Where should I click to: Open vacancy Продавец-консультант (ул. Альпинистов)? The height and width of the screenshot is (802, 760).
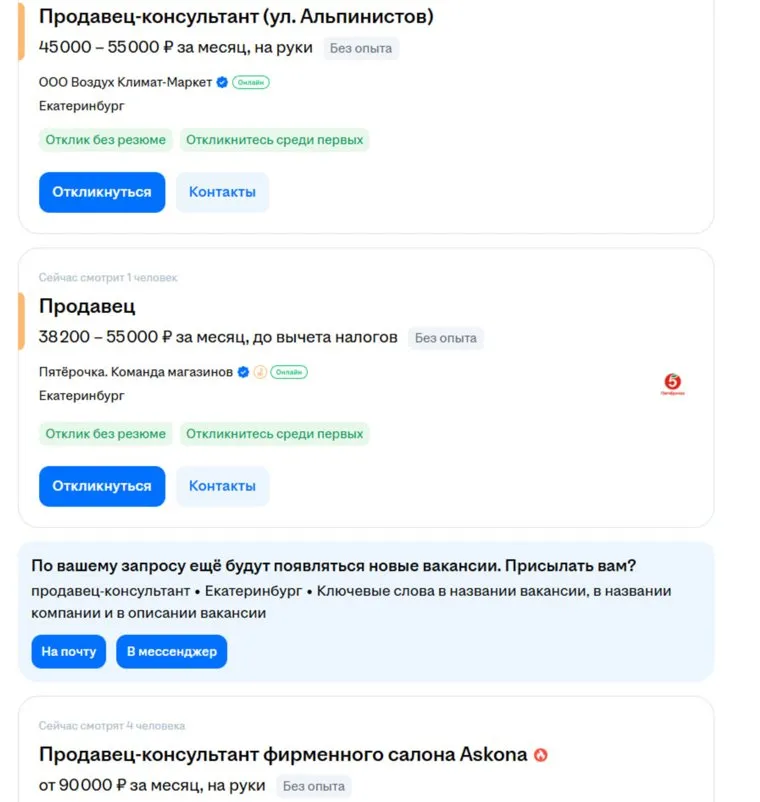(x=236, y=17)
